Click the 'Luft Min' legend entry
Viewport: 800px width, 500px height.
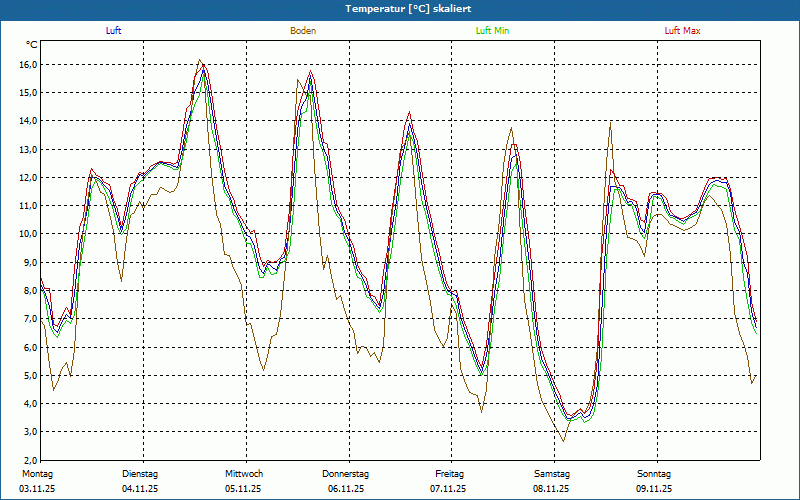(492, 31)
